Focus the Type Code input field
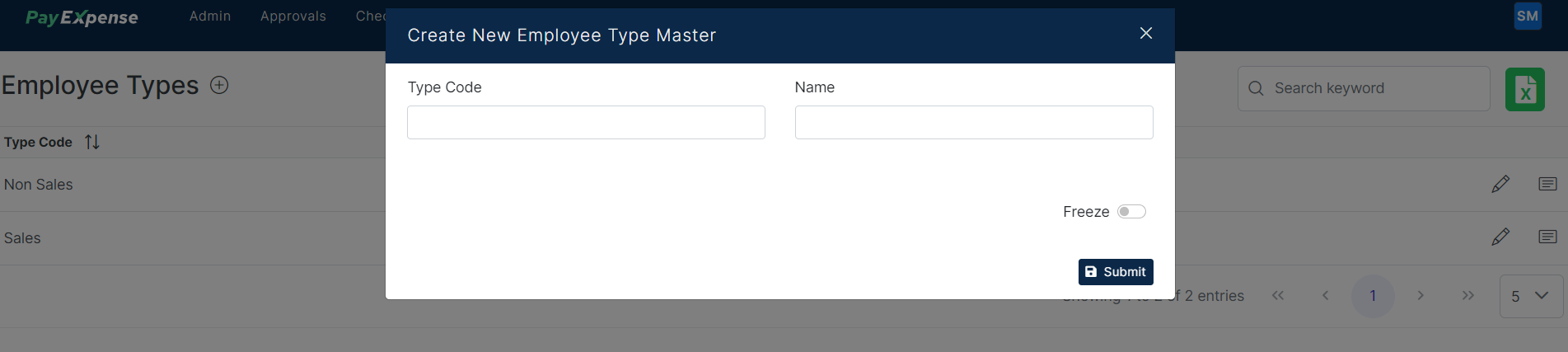The height and width of the screenshot is (352, 1568). point(586,122)
